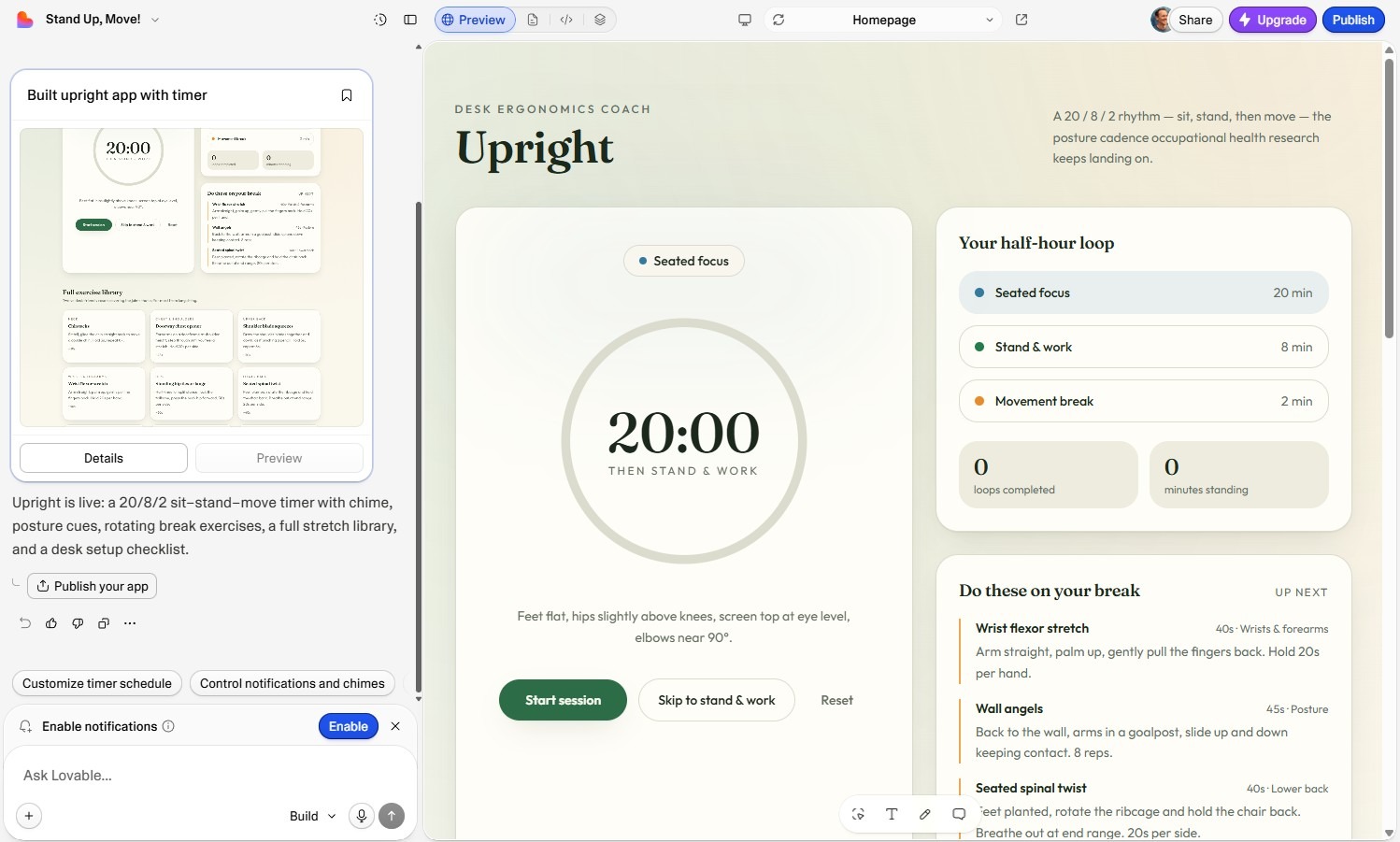Click the Publish button
1400x842 pixels.
[x=1352, y=20]
